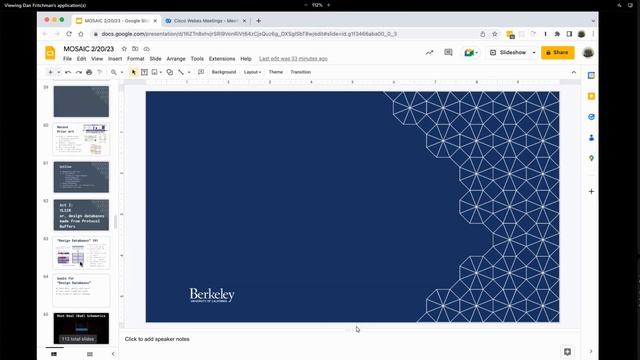Viewport: 640px width, 360px height.
Task: Select the 'Recent Prior Art' slide thumbnail
Action: [81, 139]
